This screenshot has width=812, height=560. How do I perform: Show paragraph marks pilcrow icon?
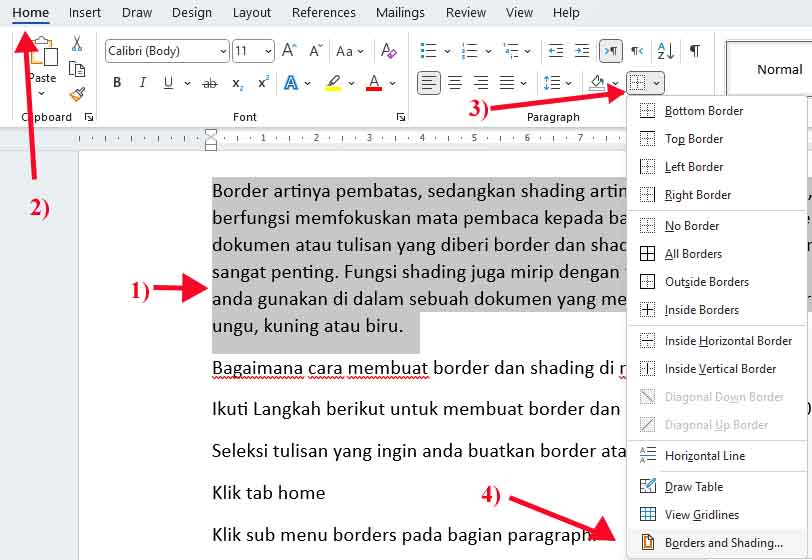tap(695, 51)
